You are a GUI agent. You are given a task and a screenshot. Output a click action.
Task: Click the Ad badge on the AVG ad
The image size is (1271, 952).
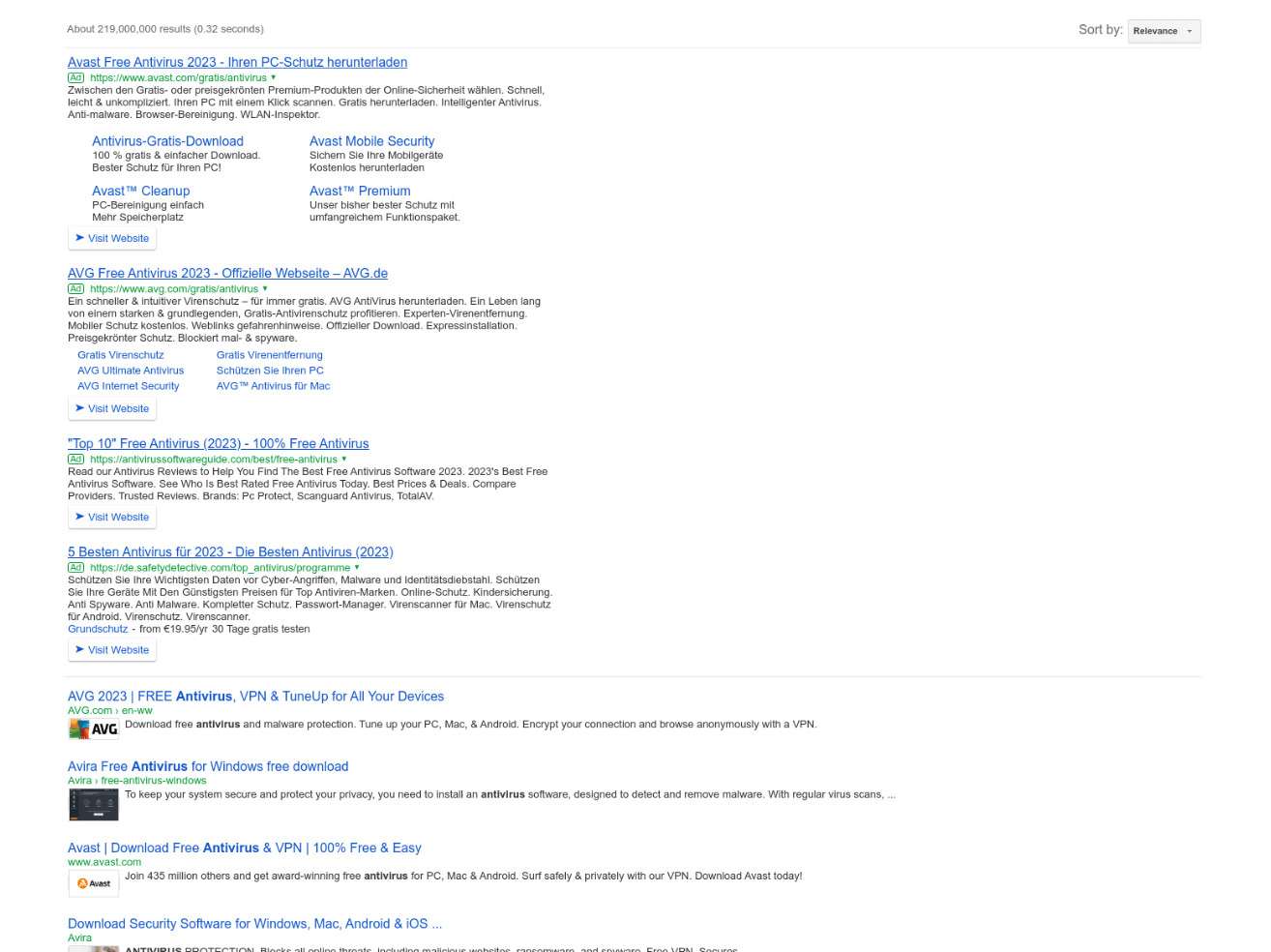(x=75, y=288)
